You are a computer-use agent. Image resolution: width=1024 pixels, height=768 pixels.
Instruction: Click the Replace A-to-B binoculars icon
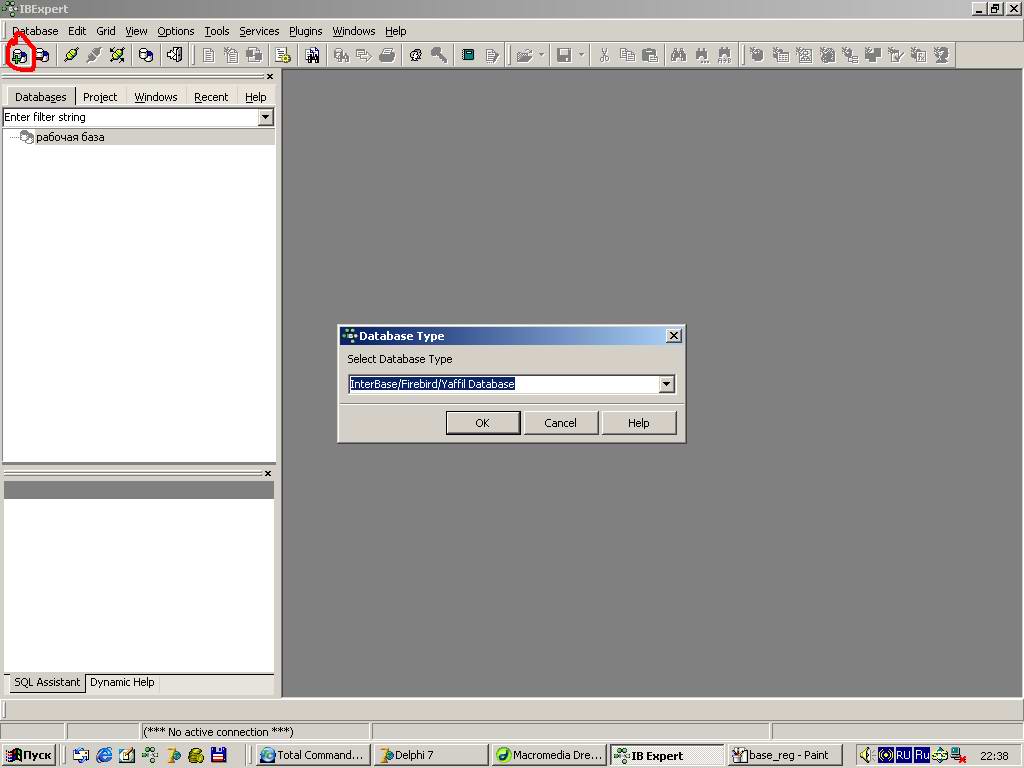[724, 56]
